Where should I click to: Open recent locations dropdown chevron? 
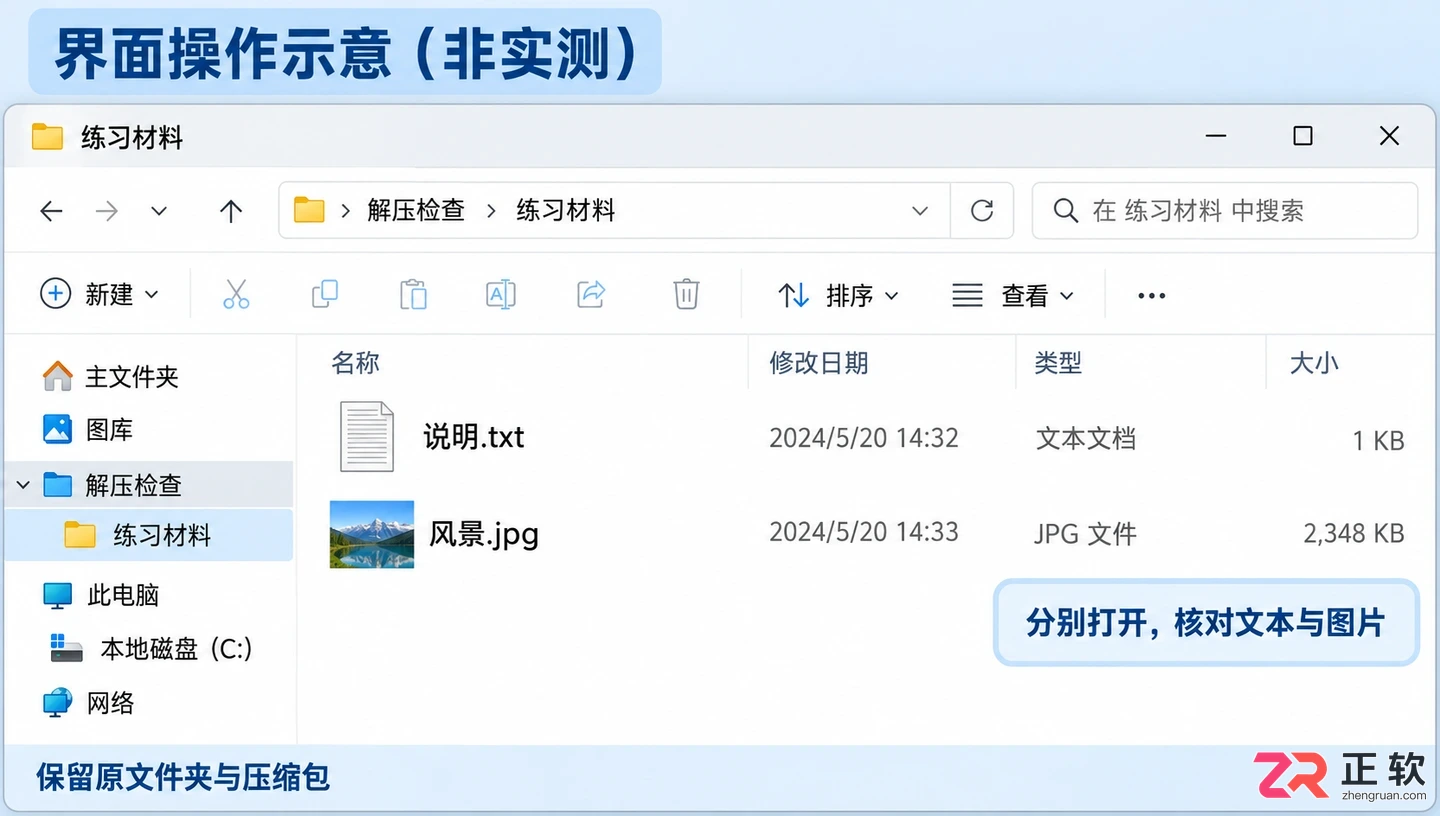click(x=159, y=211)
